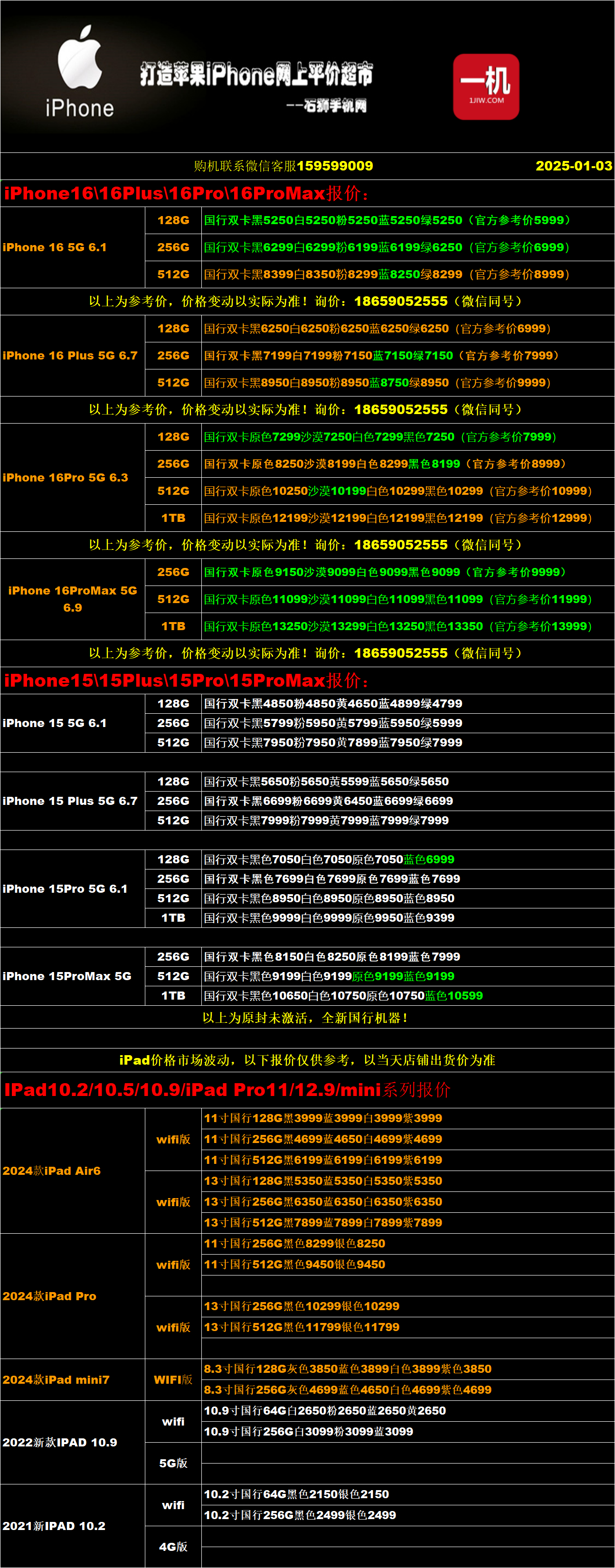Viewport: 615px width, 1568px height.
Task: Select row 11寸国行256G黑4699蓝4650
Action: (x=407, y=1139)
